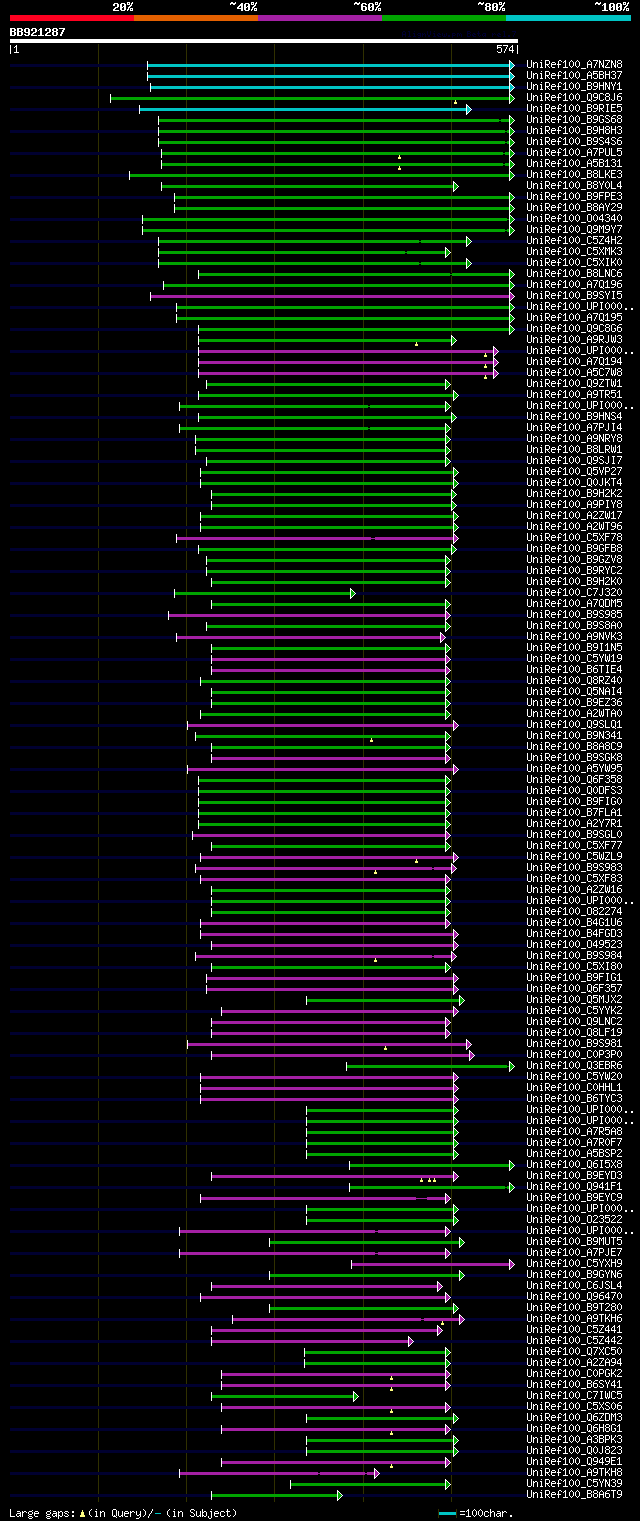Click the white query sequence bar
Image resolution: width=640 pixels, height=1521 pixels.
point(264,41)
